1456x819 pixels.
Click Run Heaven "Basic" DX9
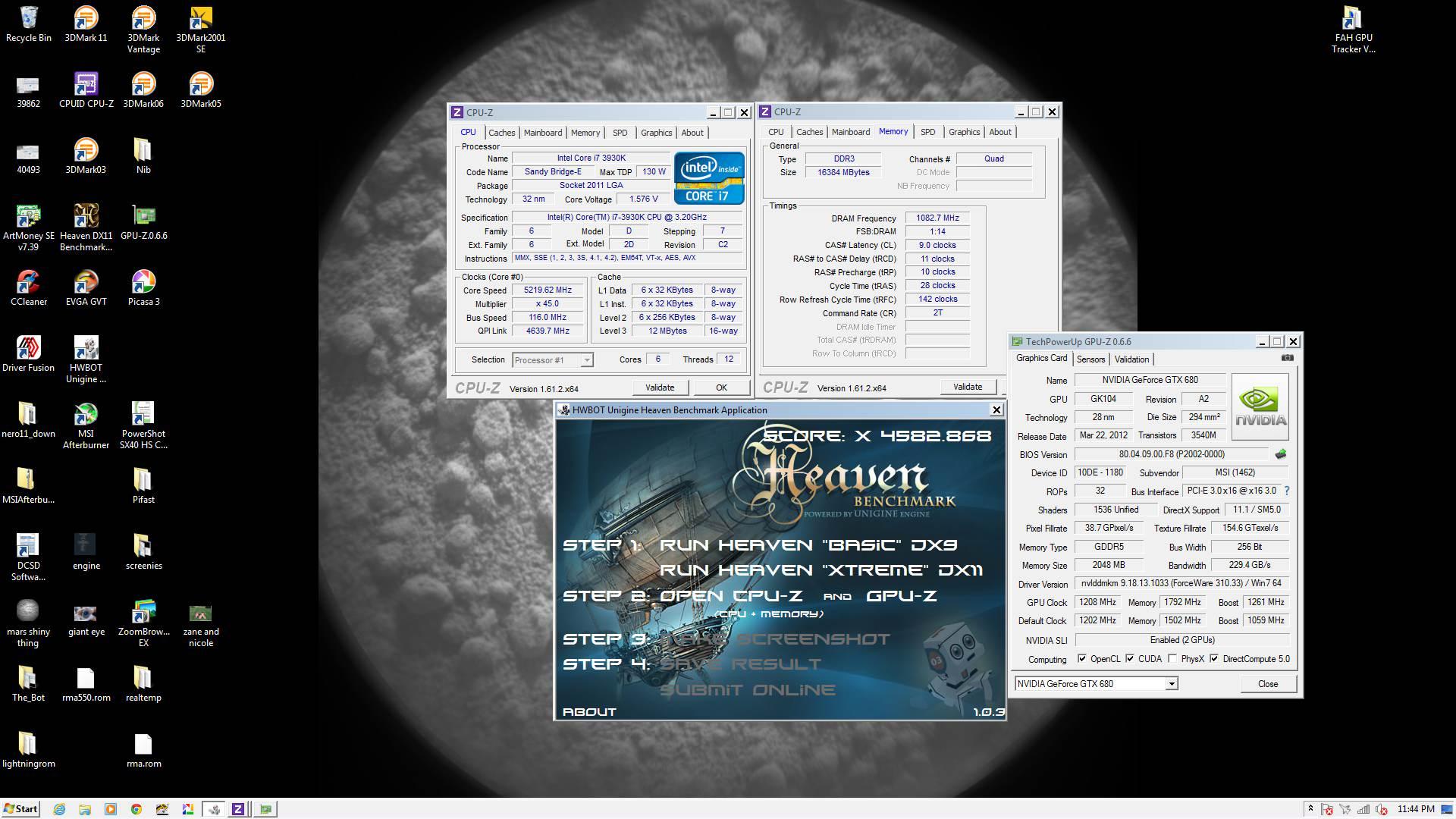point(808,545)
